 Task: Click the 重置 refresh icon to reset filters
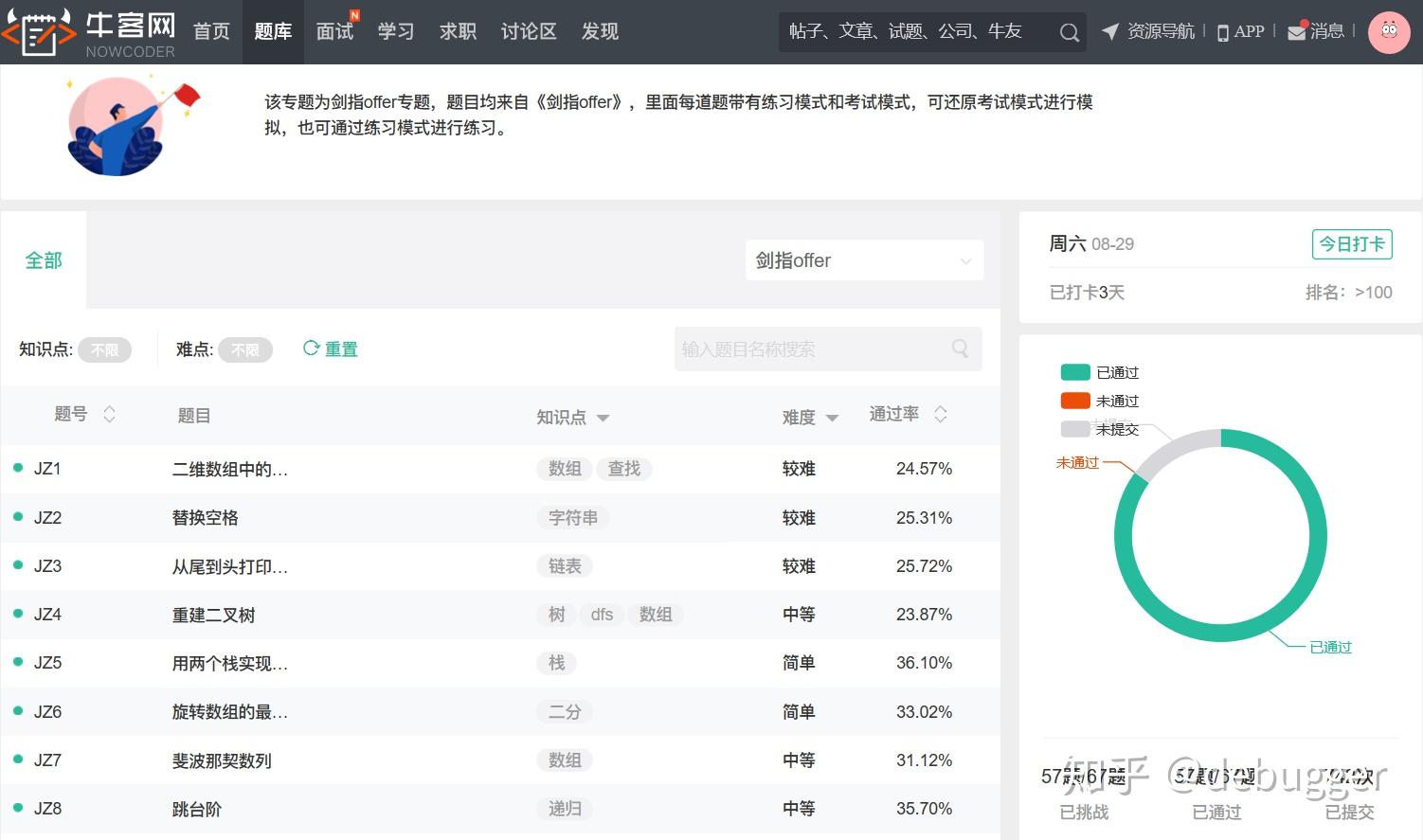click(310, 348)
